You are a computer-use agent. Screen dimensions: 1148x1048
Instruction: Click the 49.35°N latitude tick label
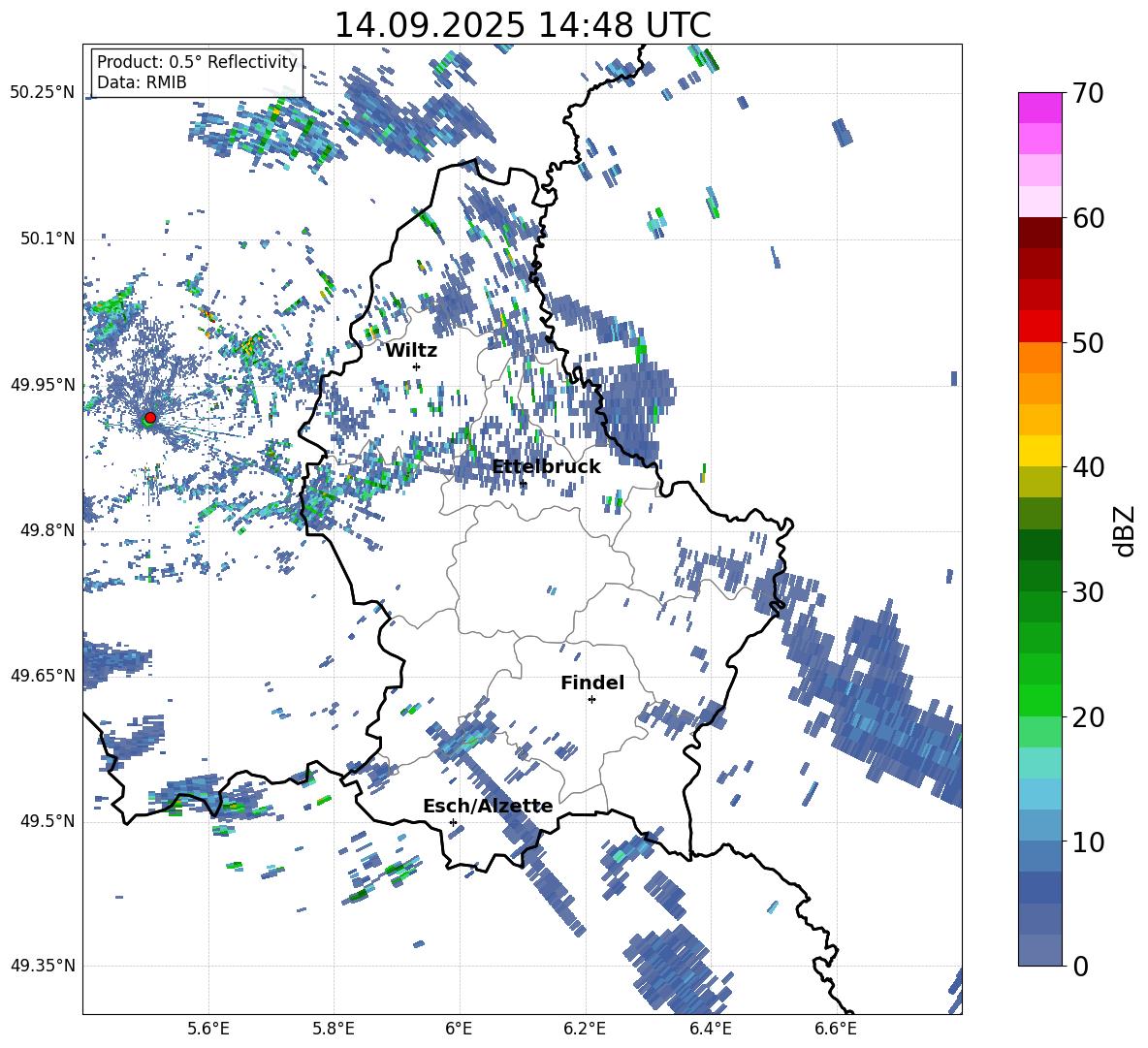[42, 967]
